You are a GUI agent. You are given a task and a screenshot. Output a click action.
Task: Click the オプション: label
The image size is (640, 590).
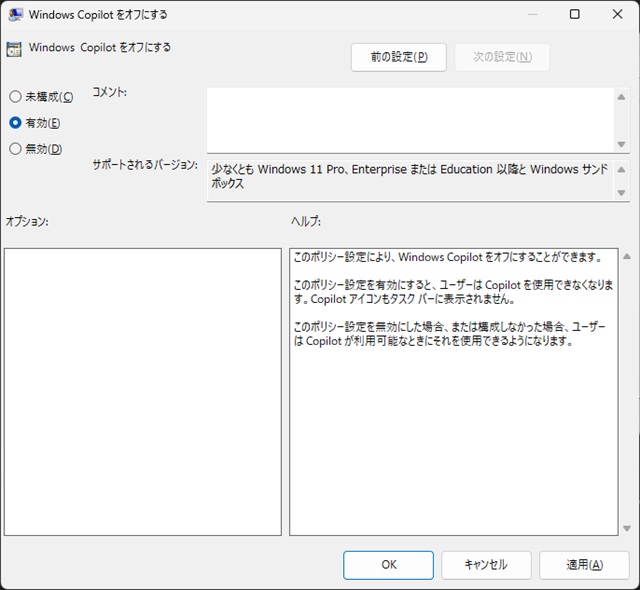click(x=27, y=222)
